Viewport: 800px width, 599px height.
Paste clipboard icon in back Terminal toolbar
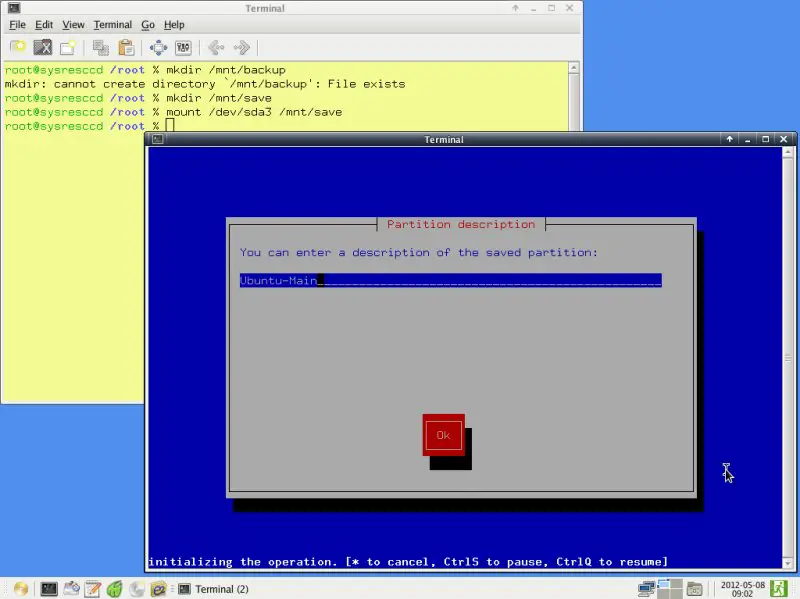(126, 47)
